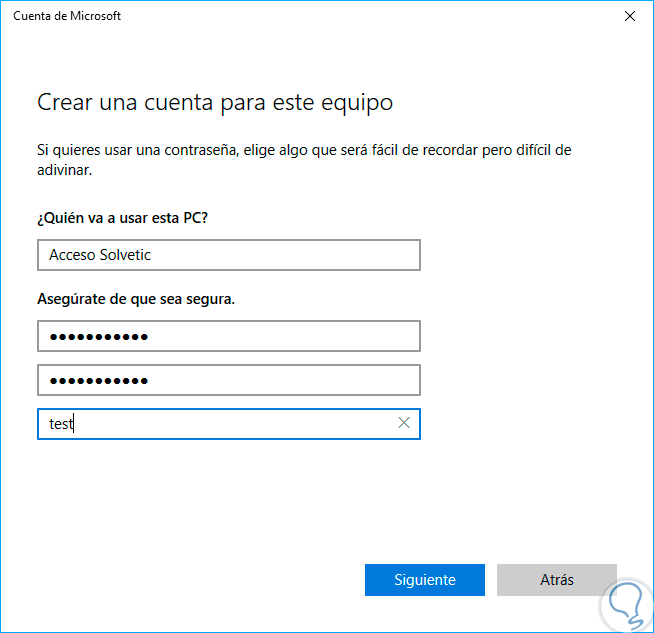Click the word Acceso in the username field
654x633 pixels.
(72, 255)
